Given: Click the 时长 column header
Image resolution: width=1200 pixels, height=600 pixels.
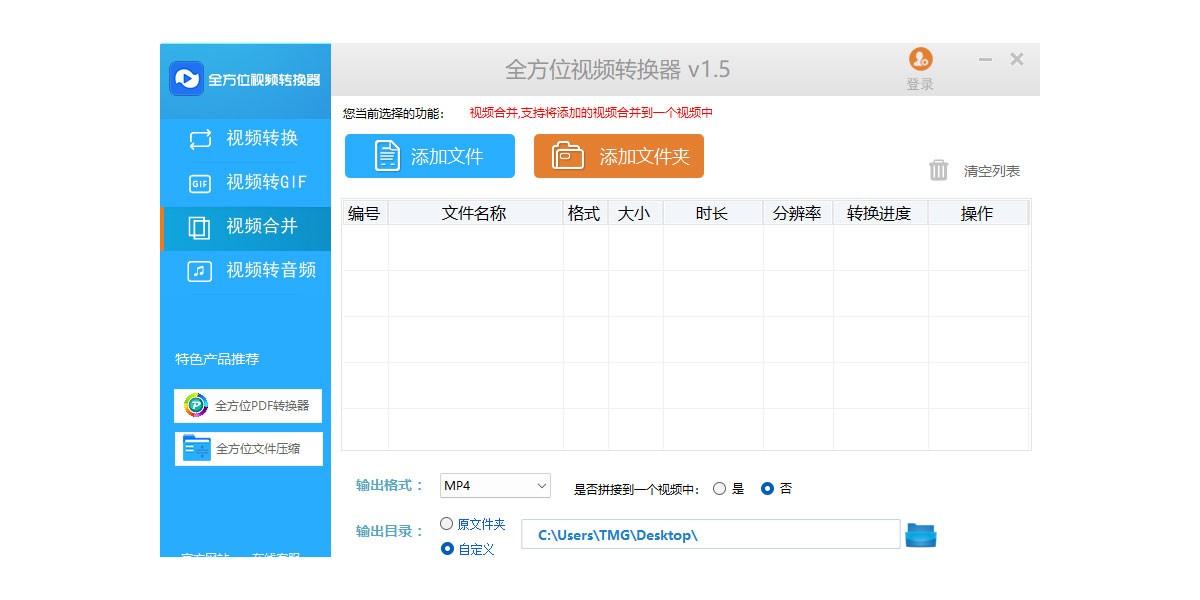Looking at the screenshot, I should coord(713,213).
